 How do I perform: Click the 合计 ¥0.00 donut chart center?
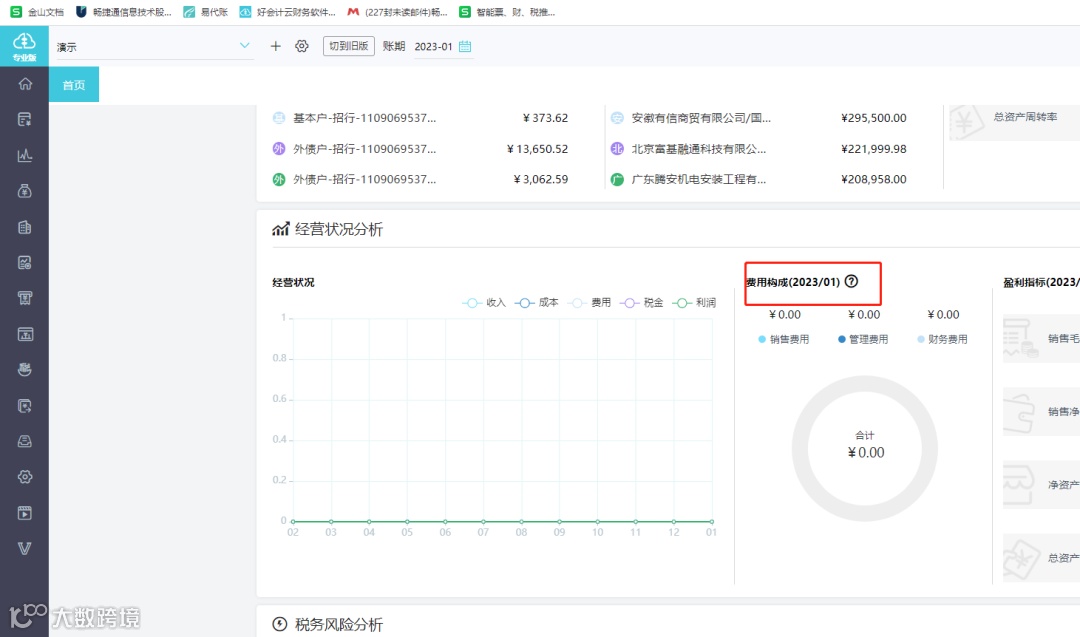tap(865, 446)
